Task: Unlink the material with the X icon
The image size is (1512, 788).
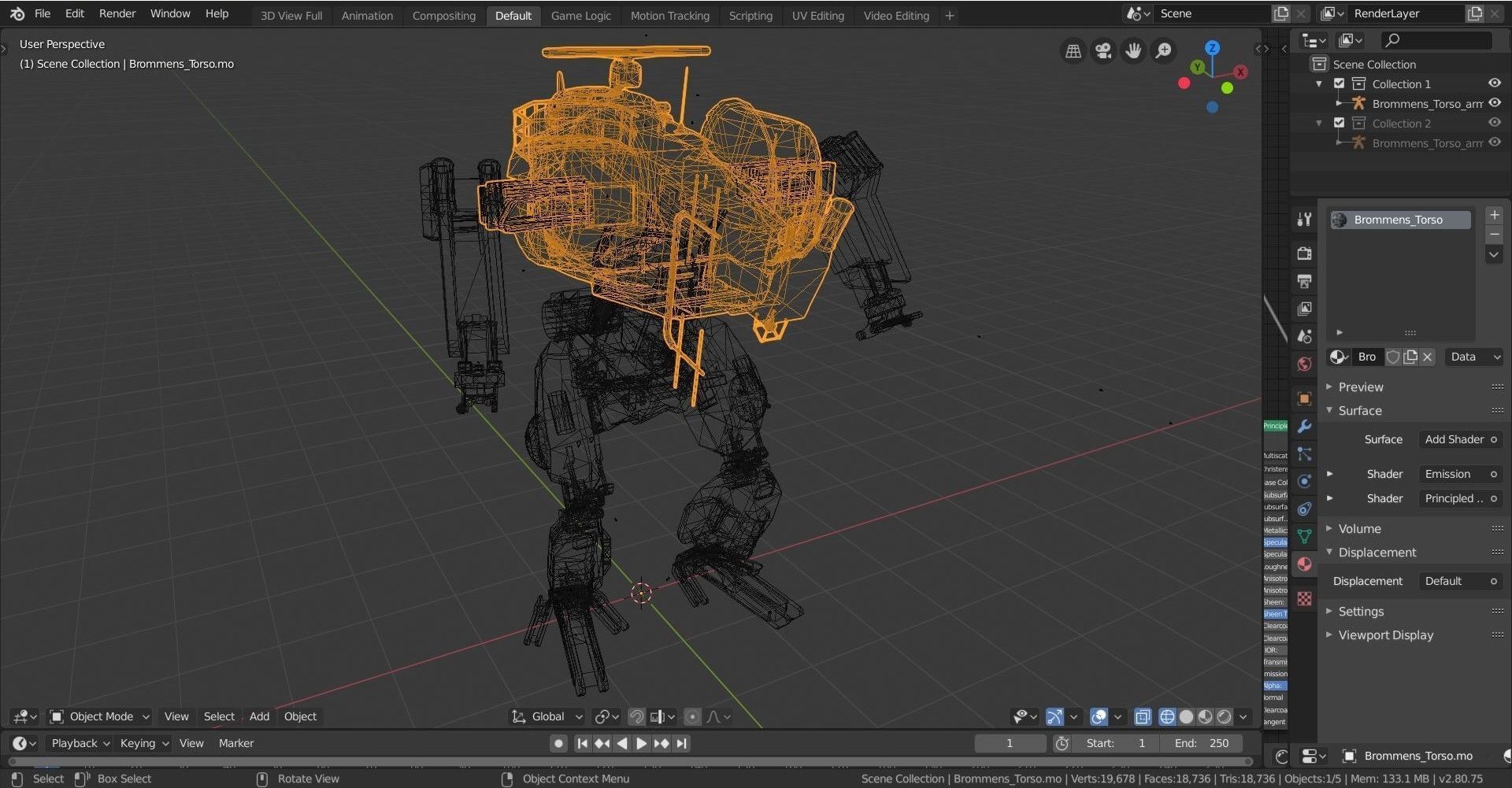Action: coord(1428,357)
